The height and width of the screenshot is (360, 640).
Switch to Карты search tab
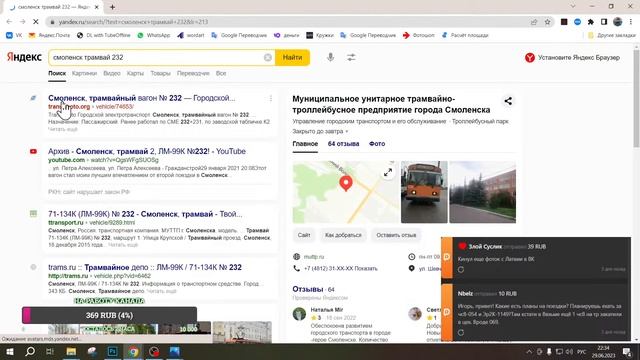pyautogui.click(x=135, y=73)
